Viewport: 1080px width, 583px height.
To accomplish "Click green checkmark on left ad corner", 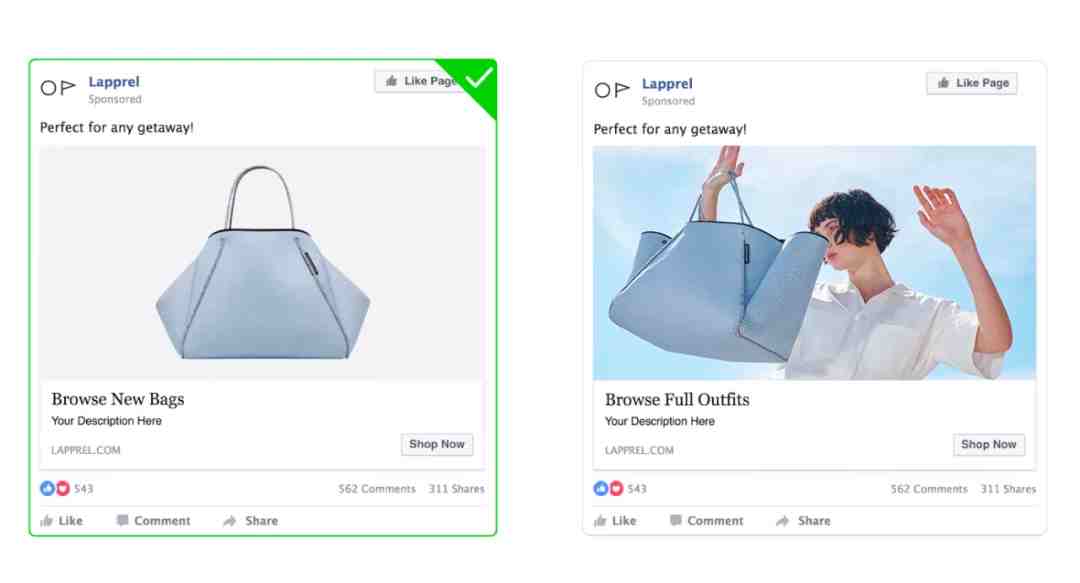I will click(x=479, y=77).
